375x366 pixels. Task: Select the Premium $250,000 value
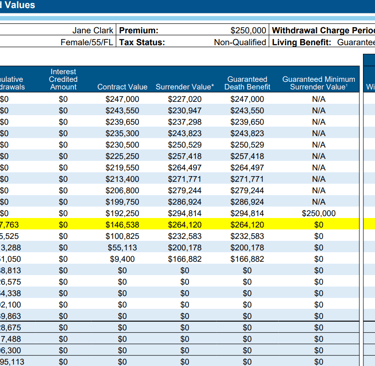coord(248,31)
